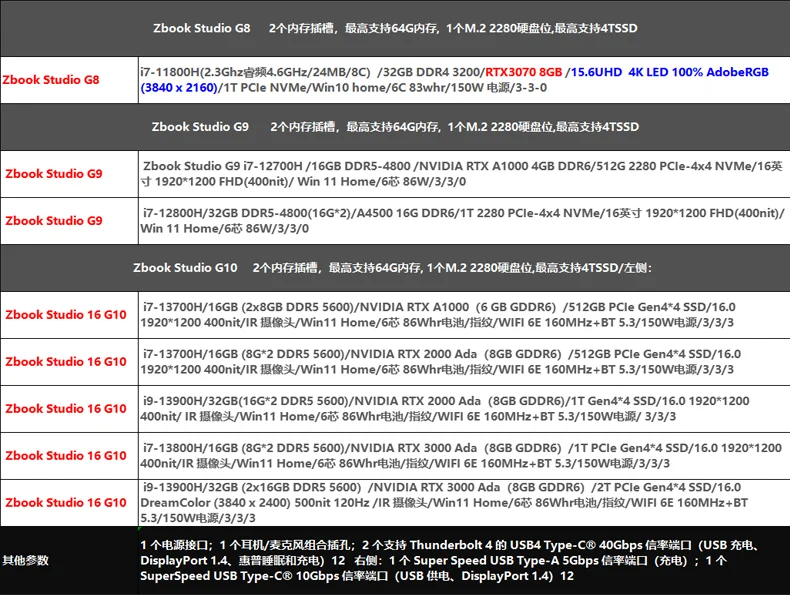Select the dark Zbook Studio G9 section header row
This screenshot has width=790, height=595.
coord(395,127)
